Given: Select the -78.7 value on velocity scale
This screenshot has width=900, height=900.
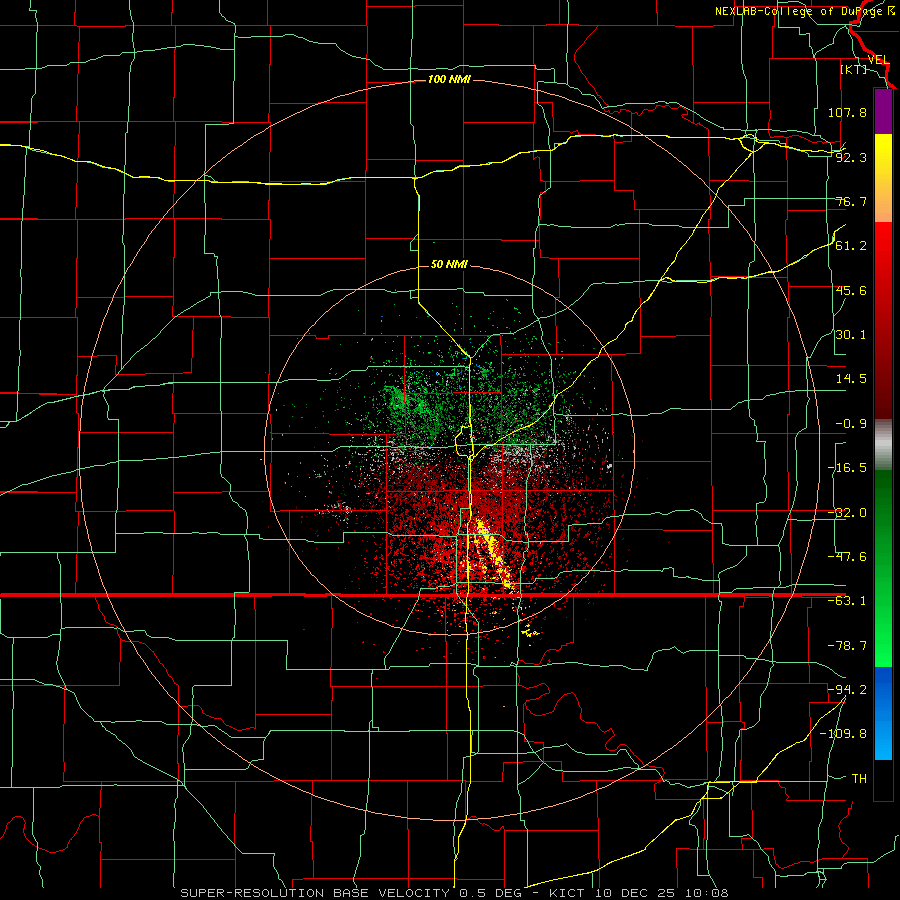Looking at the screenshot, I should click(847, 646).
